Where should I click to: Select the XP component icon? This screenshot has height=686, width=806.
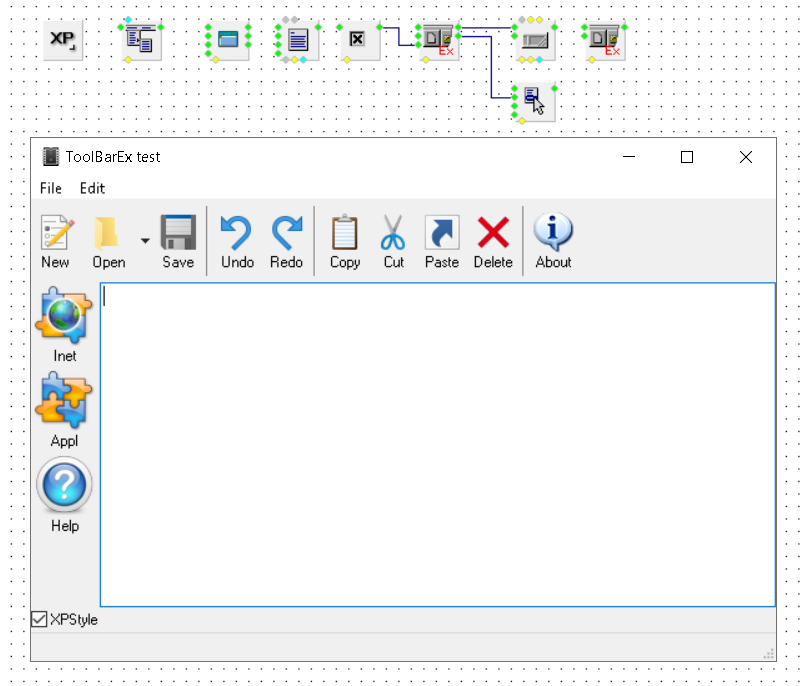[64, 41]
